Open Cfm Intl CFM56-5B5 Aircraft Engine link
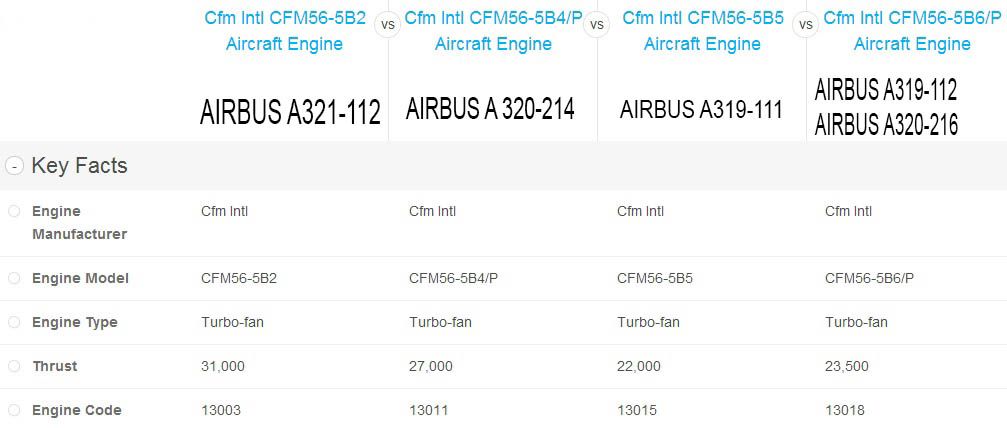 pos(703,31)
